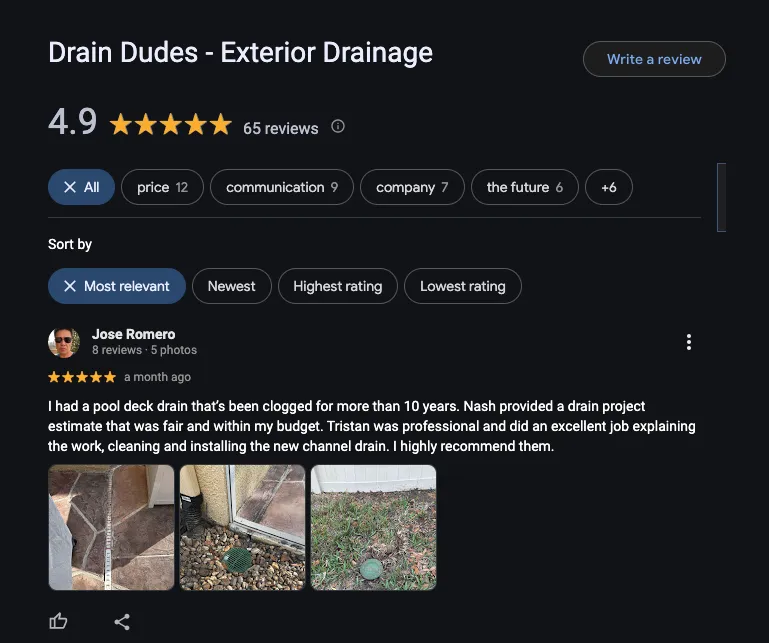Clear the All filter using its X
Image resolution: width=769 pixels, height=643 pixels.
pyautogui.click(x=70, y=187)
